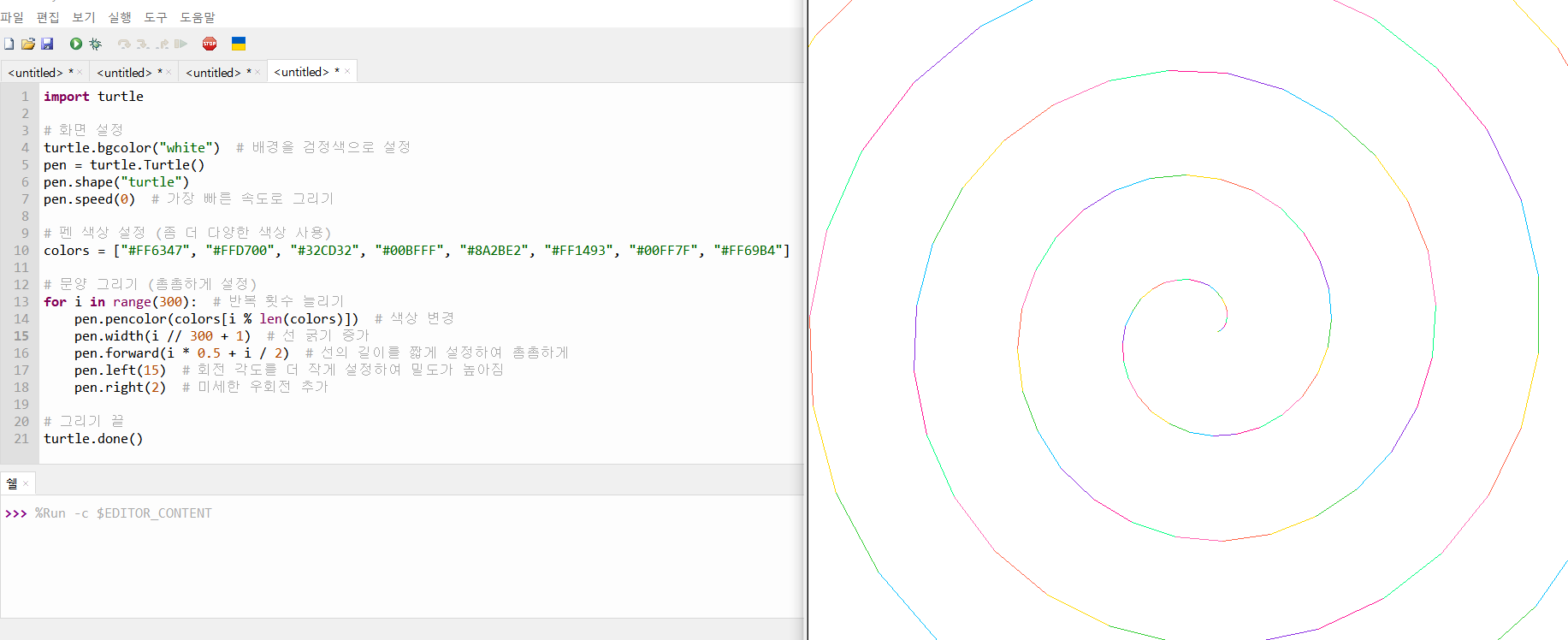This screenshot has width=1568, height=640.
Task: Open the 실행 menu
Action: 120,17
